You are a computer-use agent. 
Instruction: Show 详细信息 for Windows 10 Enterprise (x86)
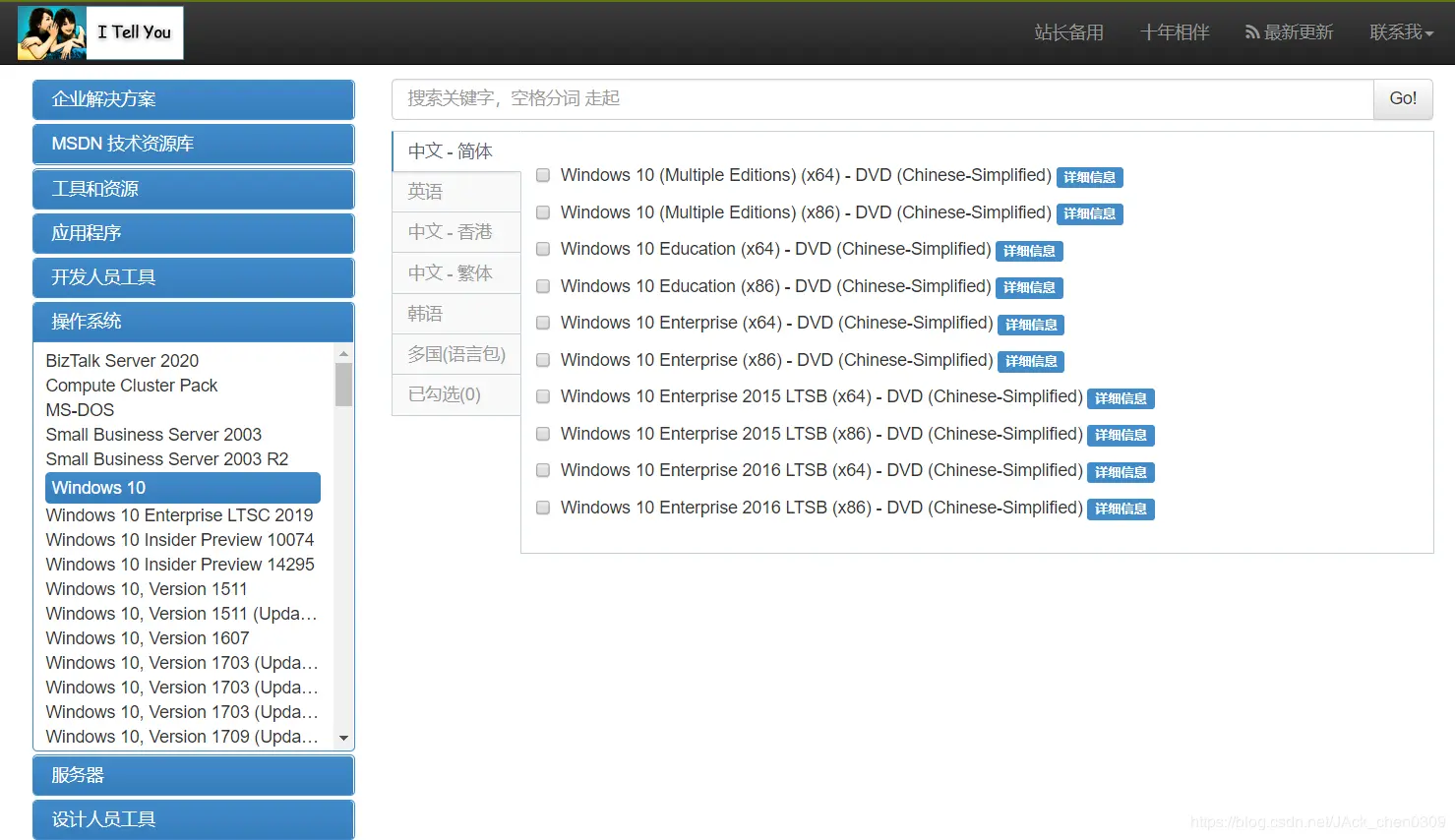pyautogui.click(x=1031, y=361)
